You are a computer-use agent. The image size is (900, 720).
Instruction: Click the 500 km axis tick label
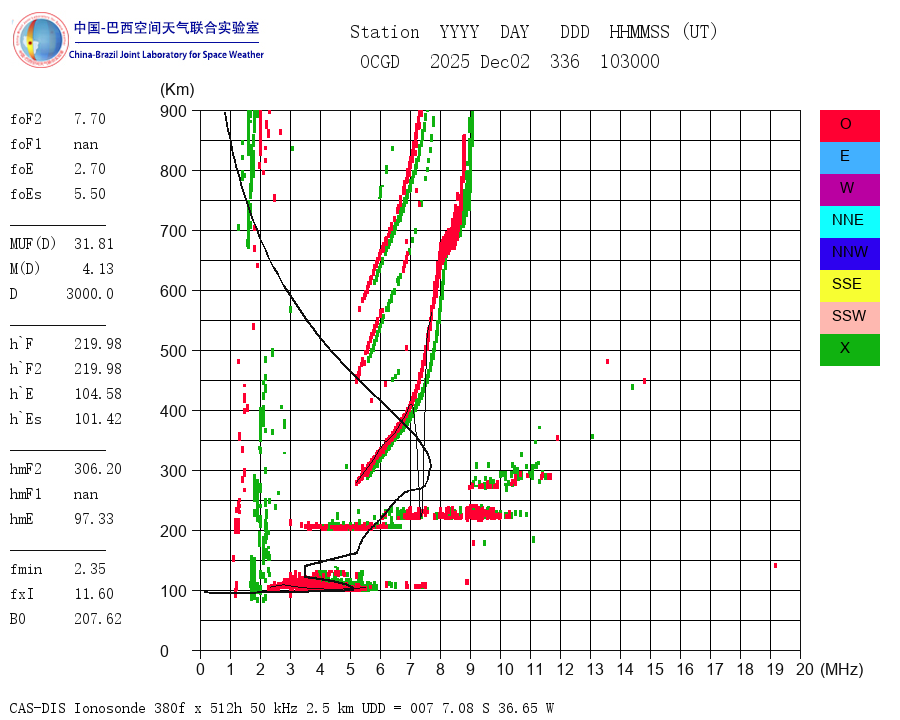173,351
